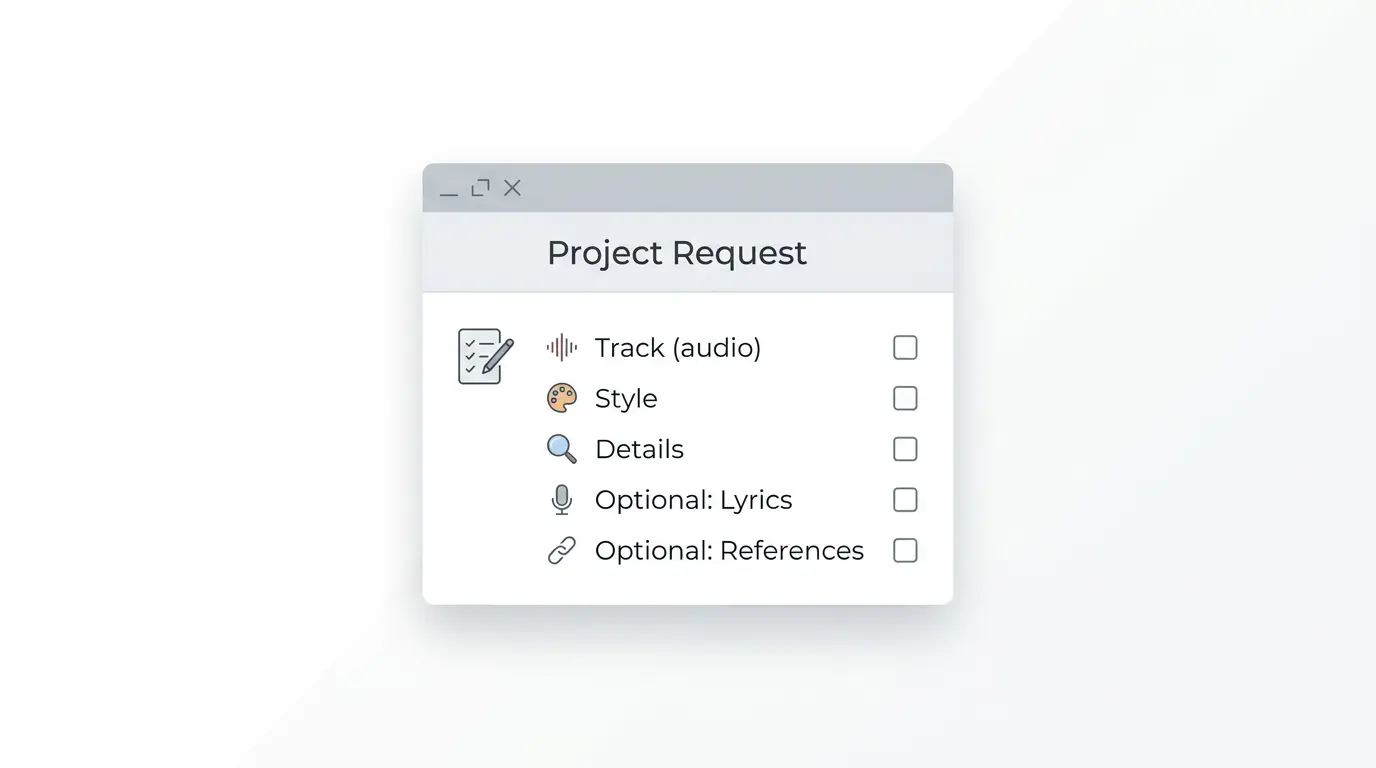
Task: Toggle the Optional: Lyrics checkbox
Action: (905, 500)
